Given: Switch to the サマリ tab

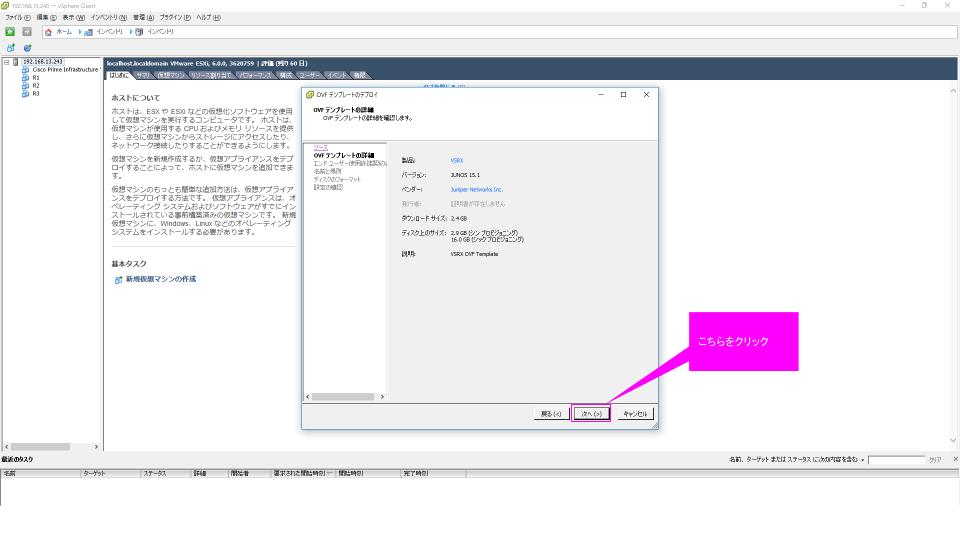Looking at the screenshot, I should (143, 75).
